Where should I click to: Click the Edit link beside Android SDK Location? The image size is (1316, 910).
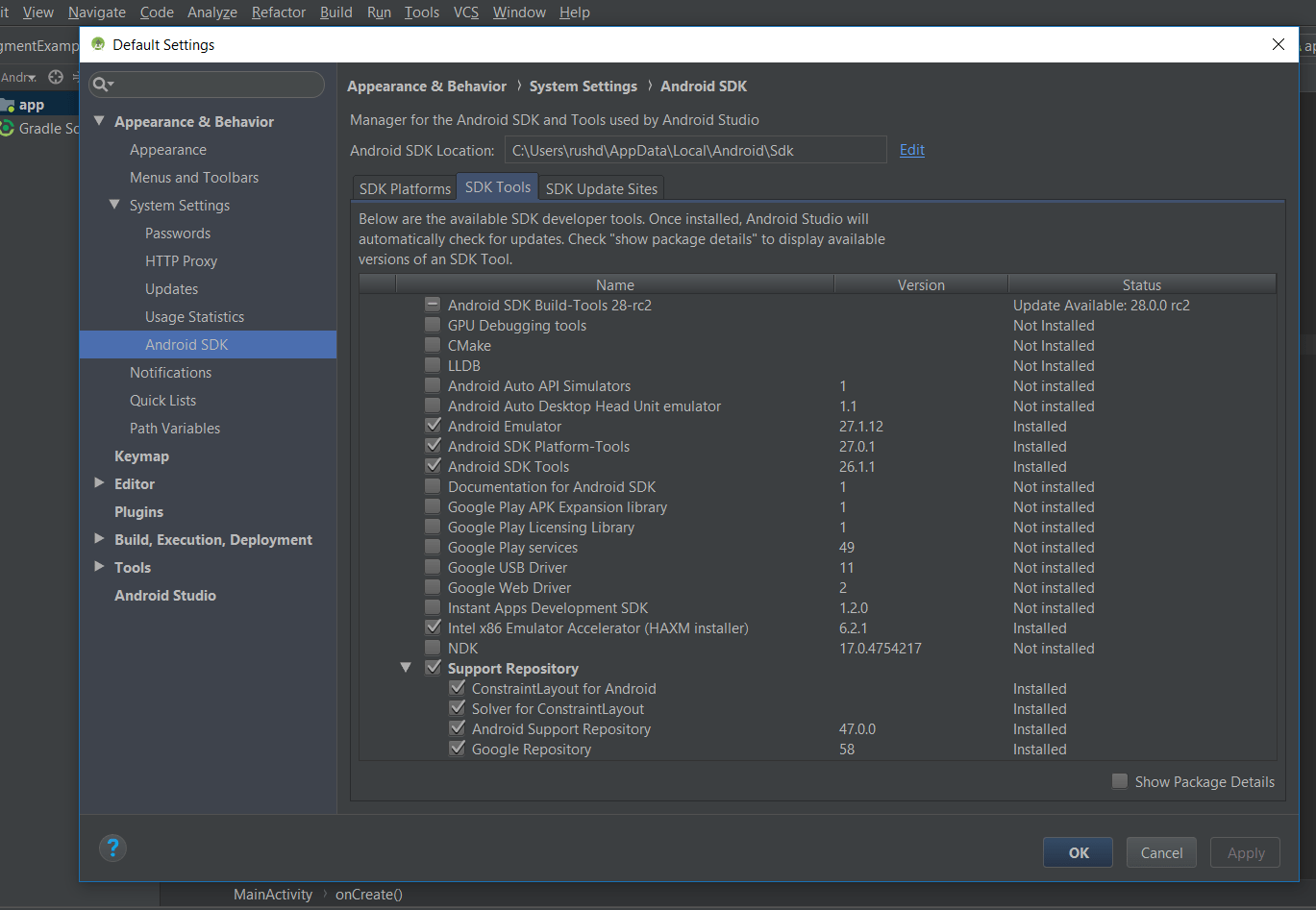click(911, 149)
